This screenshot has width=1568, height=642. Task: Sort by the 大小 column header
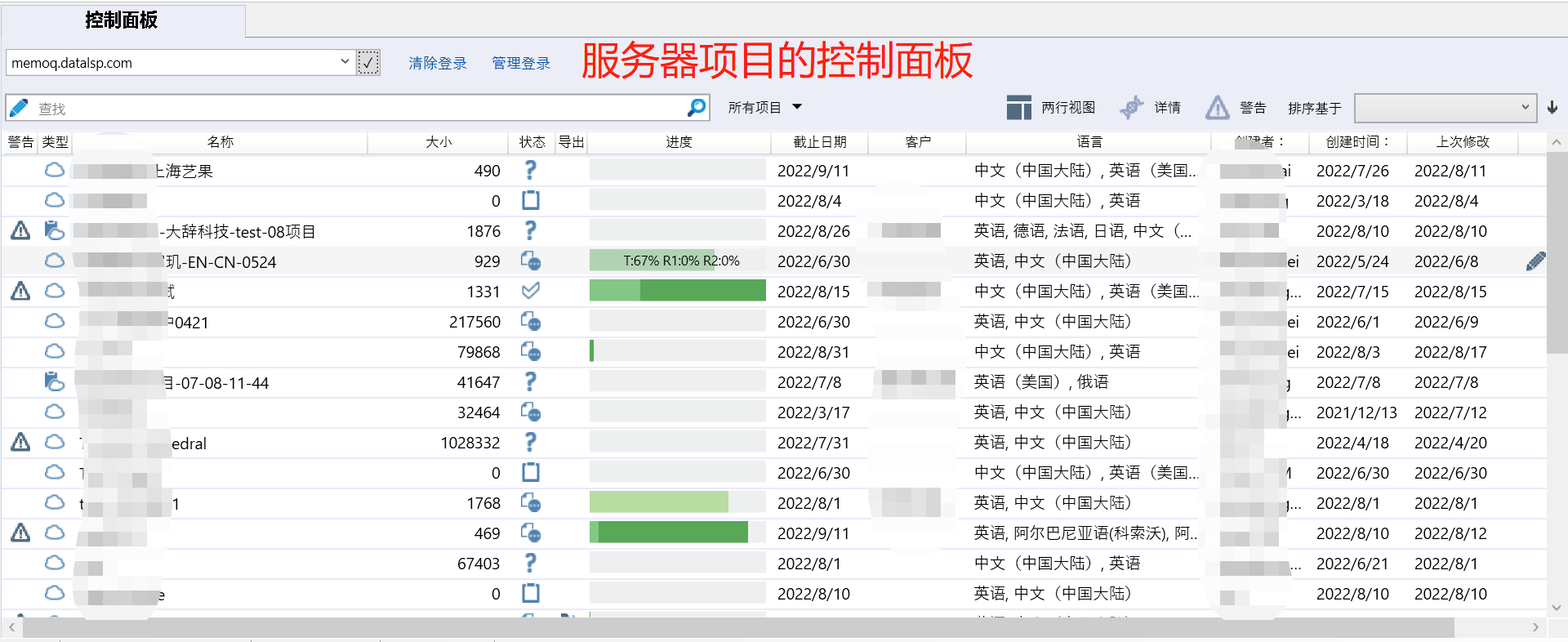[439, 142]
